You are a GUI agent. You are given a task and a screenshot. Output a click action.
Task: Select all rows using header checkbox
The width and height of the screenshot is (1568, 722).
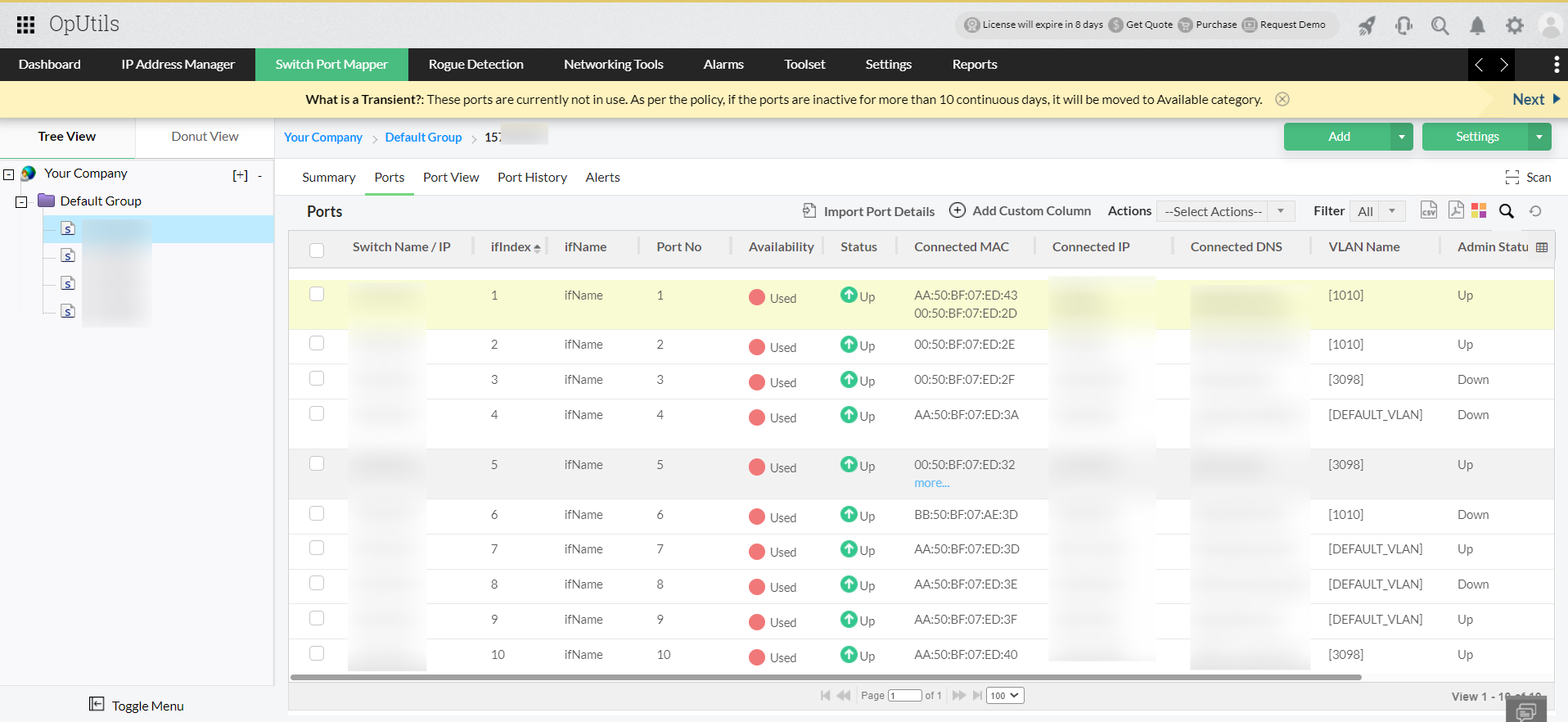(317, 250)
